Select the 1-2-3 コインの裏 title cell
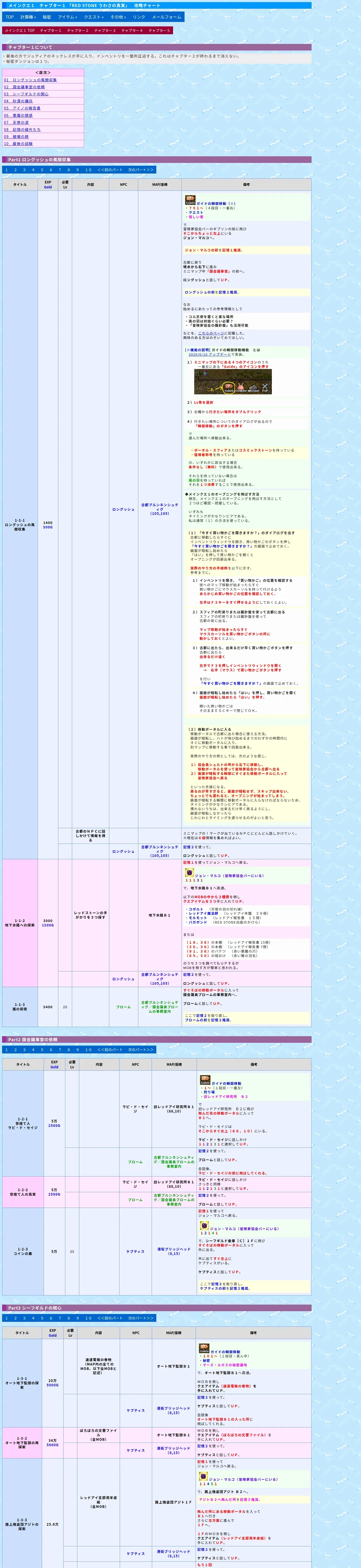 [x=22, y=1252]
